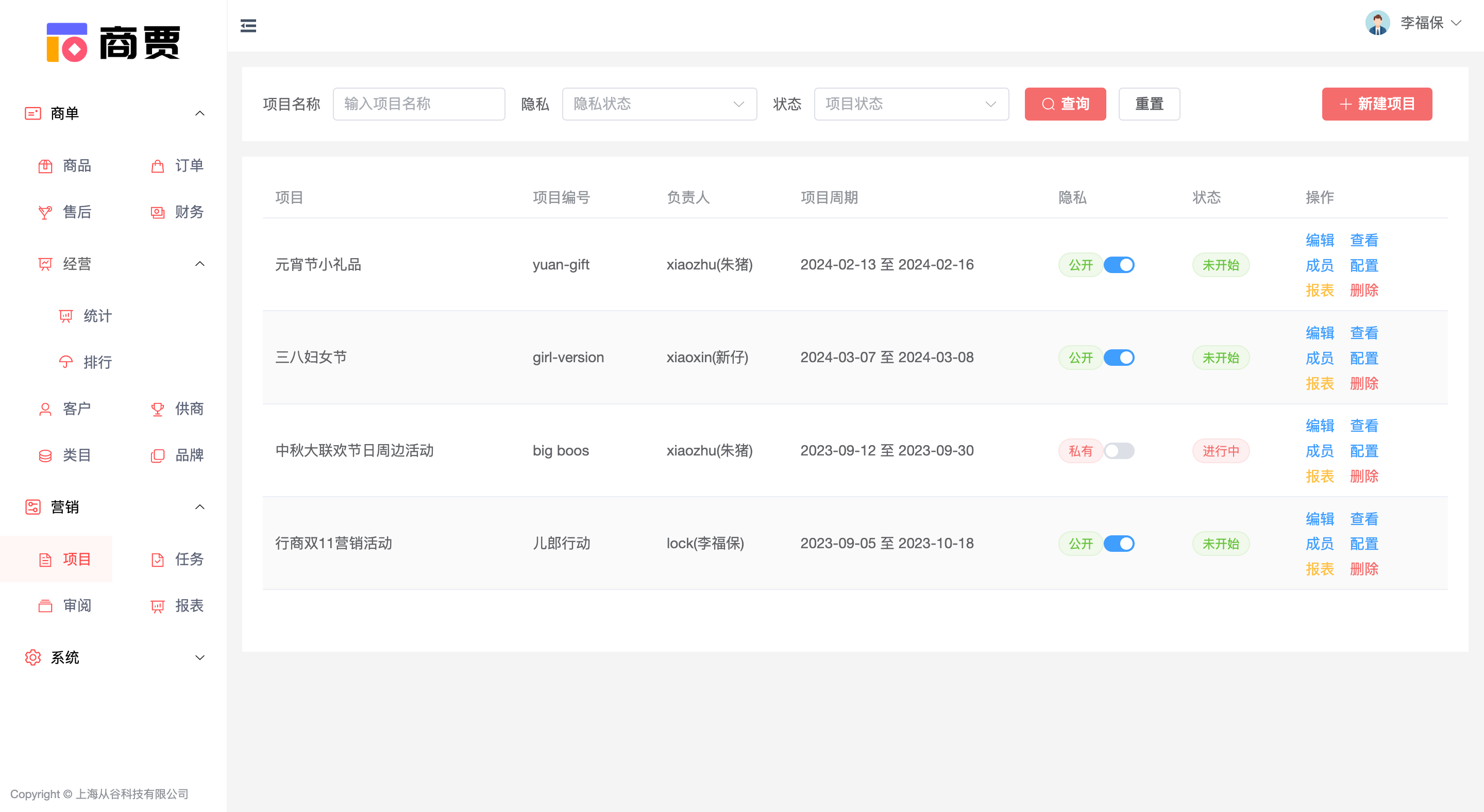This screenshot has height=812, width=1484.
Task: Toggle privacy switch for 行商双11营销活动
Action: (x=1119, y=544)
